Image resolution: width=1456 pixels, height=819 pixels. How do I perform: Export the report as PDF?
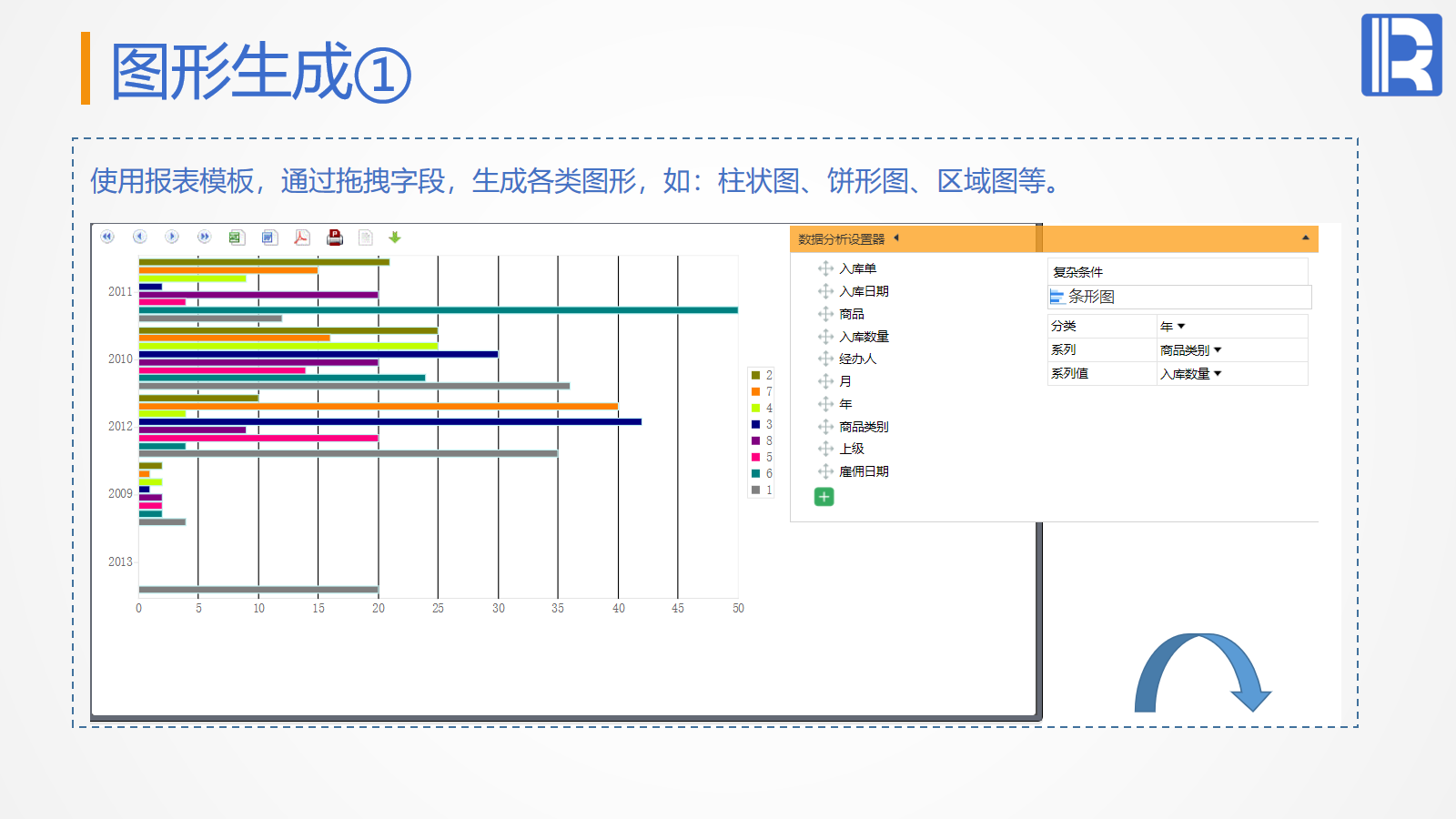[x=301, y=238]
